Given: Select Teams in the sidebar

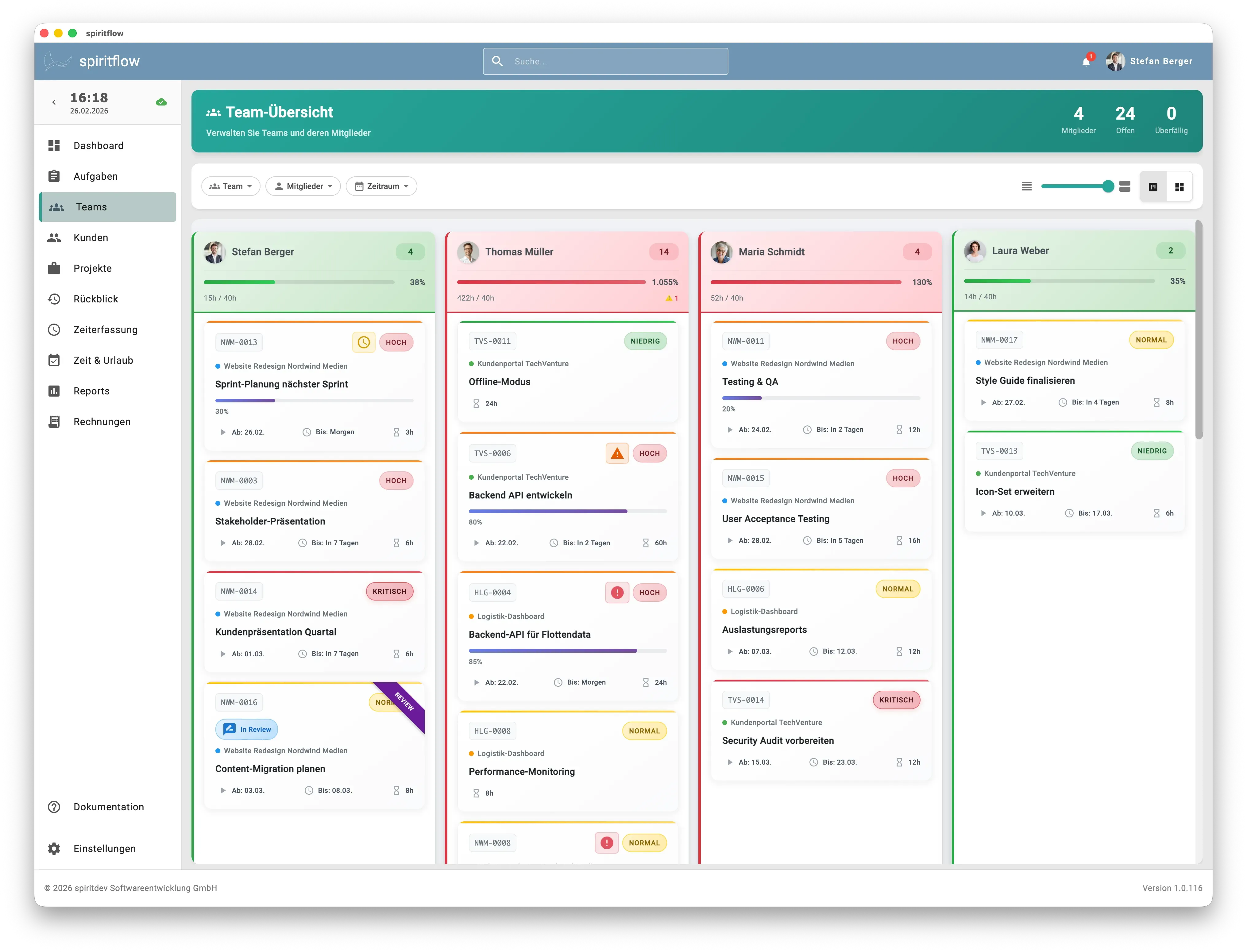Looking at the screenshot, I should pyautogui.click(x=108, y=207).
